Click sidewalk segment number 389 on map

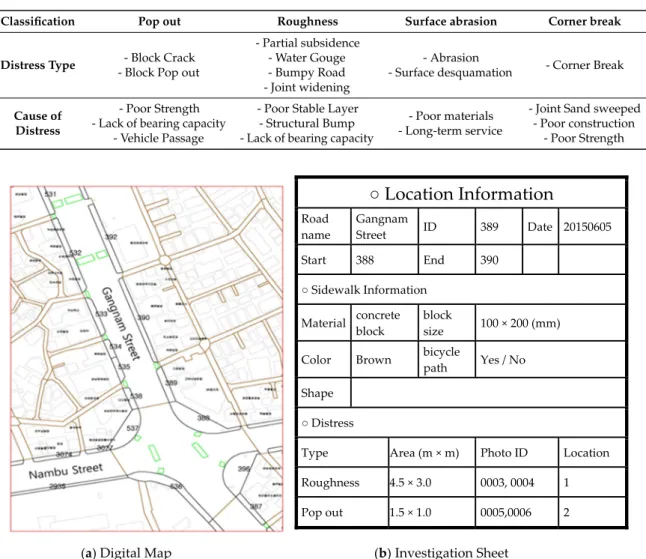click(171, 383)
